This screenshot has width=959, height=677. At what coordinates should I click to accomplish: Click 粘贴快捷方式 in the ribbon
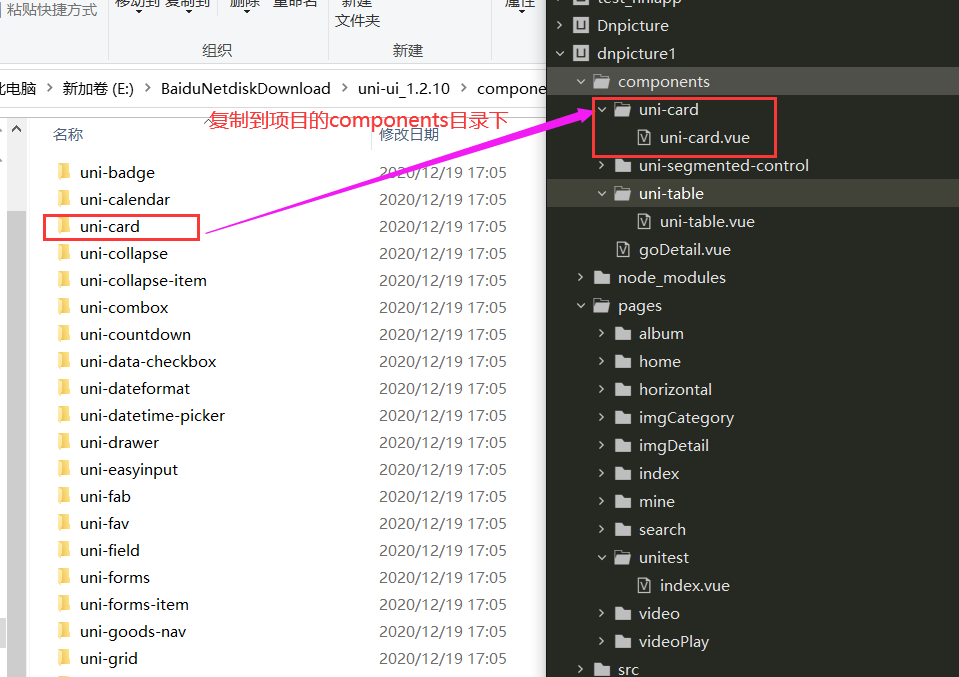click(x=52, y=10)
